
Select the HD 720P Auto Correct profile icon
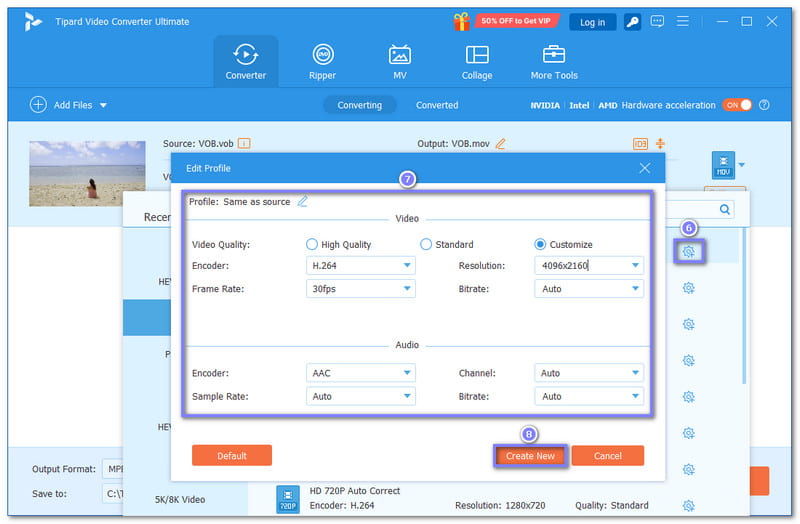pos(288,499)
